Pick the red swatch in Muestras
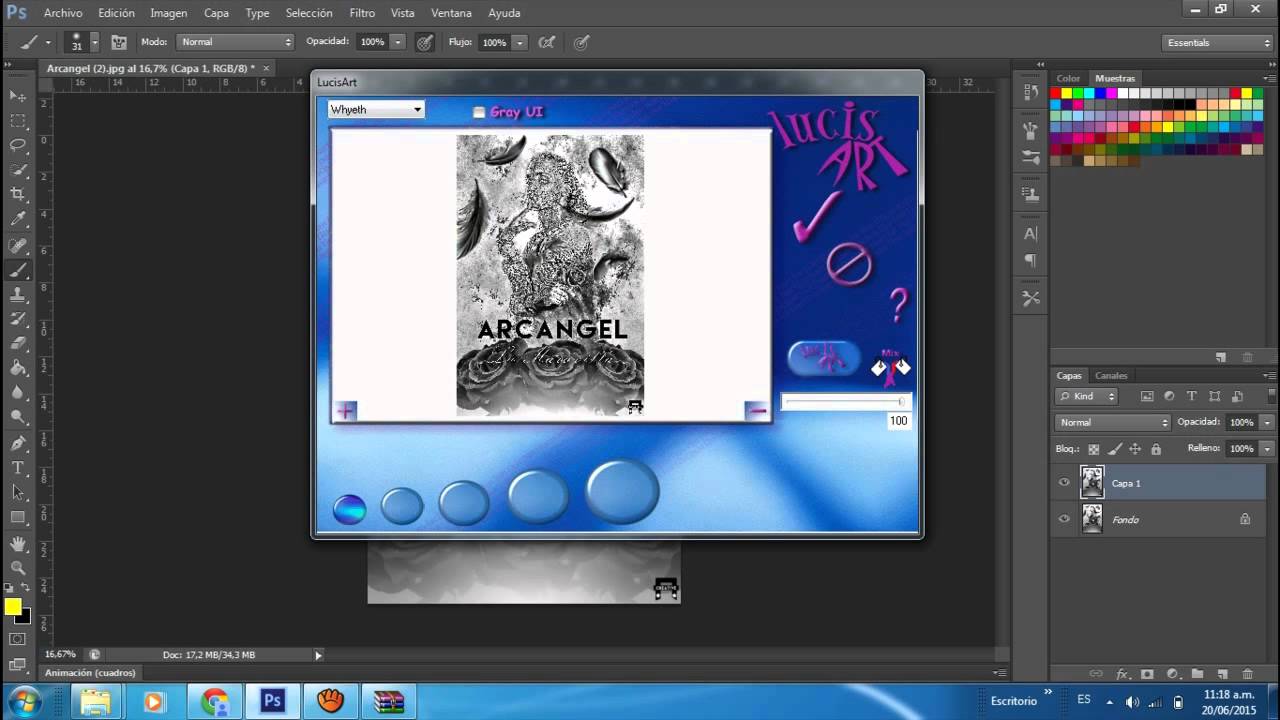Screen dimensions: 1280x720 click(x=1055, y=93)
